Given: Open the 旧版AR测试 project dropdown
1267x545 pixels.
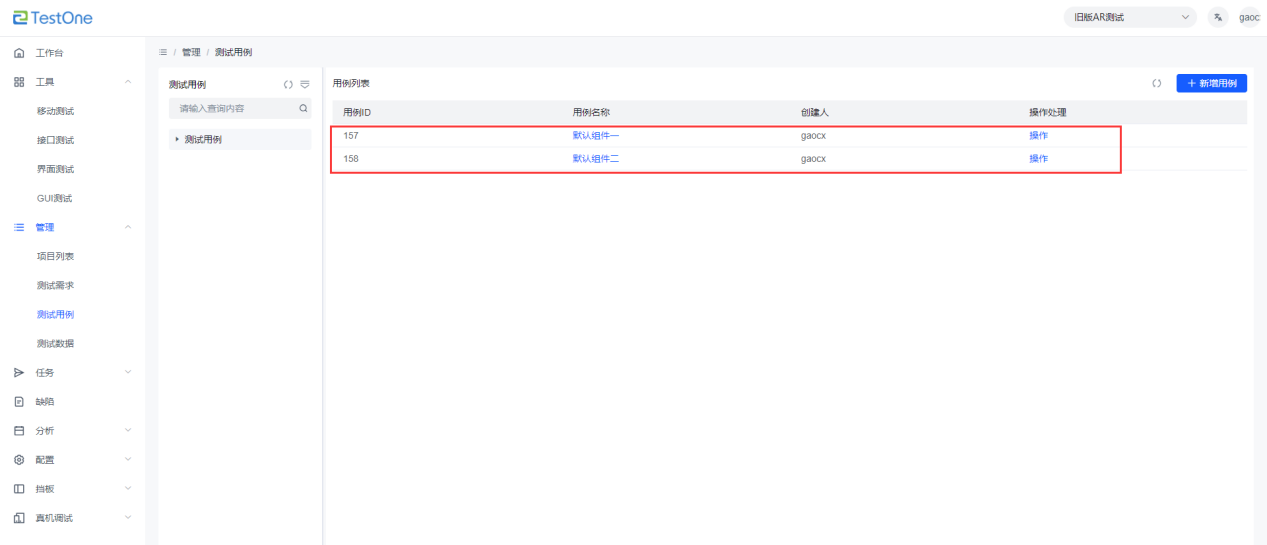Looking at the screenshot, I should (1130, 17).
